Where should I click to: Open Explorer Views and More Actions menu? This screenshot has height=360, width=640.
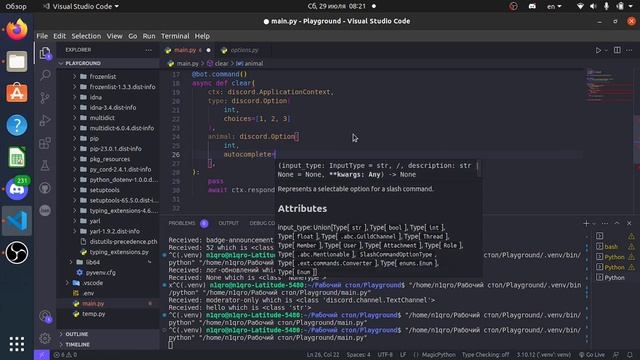coord(149,50)
